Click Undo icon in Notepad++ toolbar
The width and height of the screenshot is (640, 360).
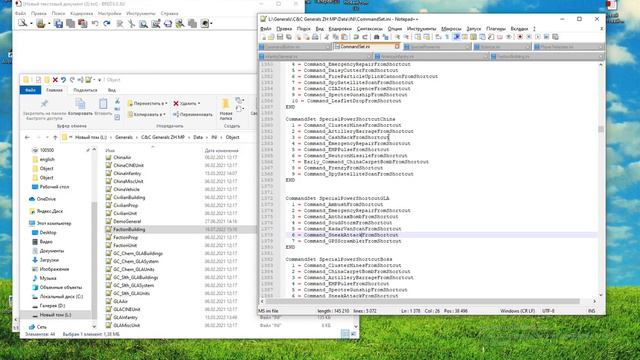tap(356, 37)
